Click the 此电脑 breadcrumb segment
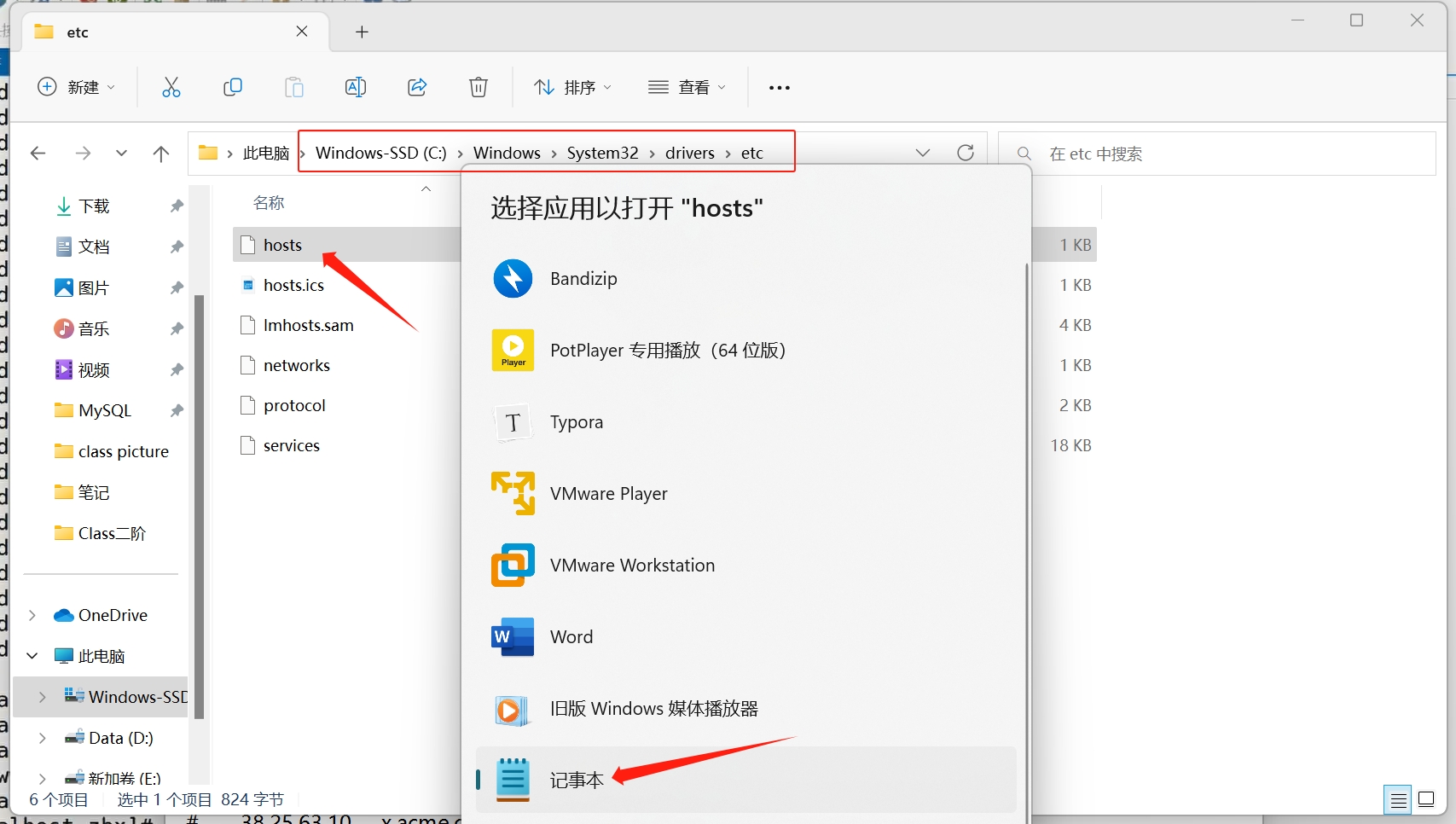Image resolution: width=1456 pixels, height=824 pixels. [266, 153]
